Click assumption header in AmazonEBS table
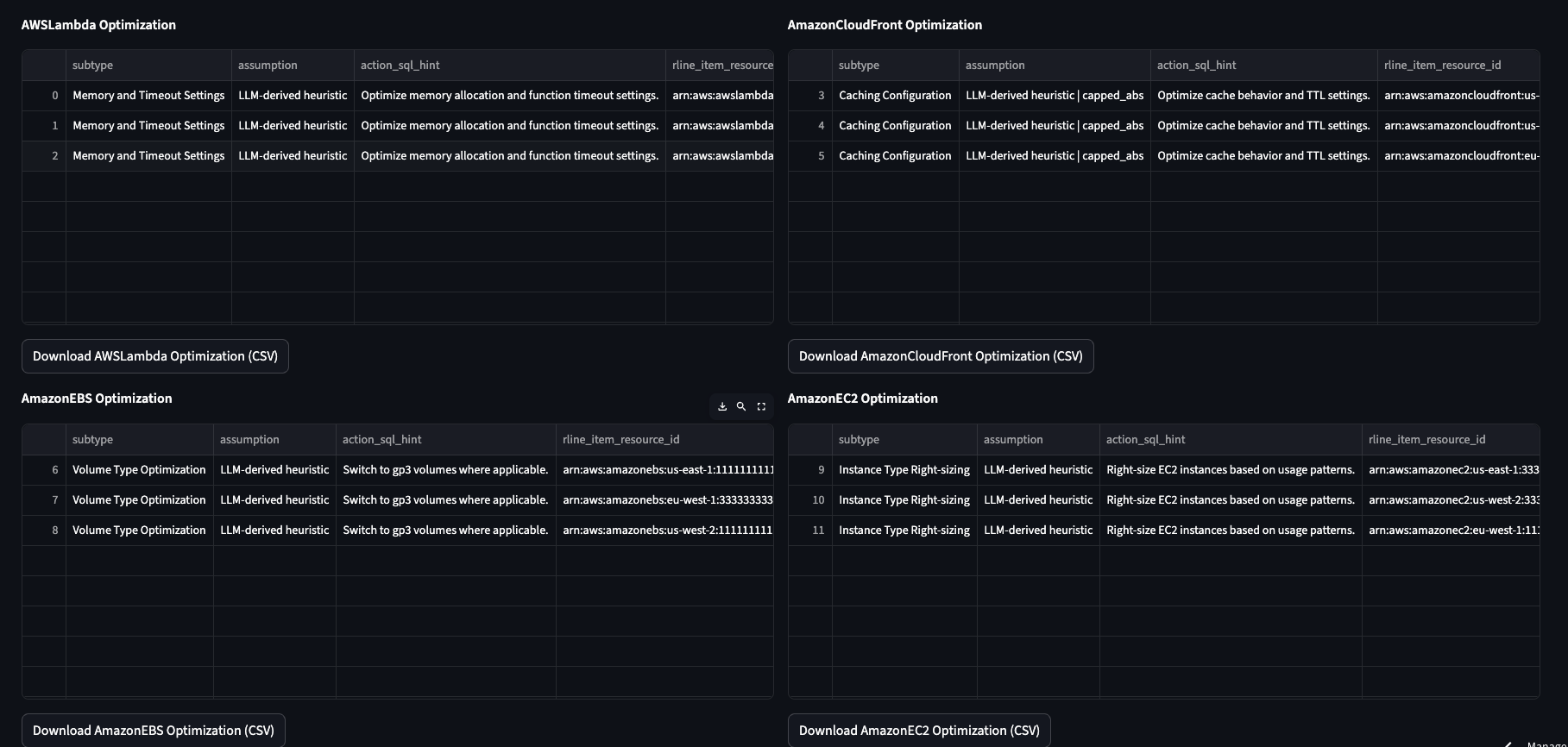Viewport: 1568px width, 747px height. (x=274, y=440)
